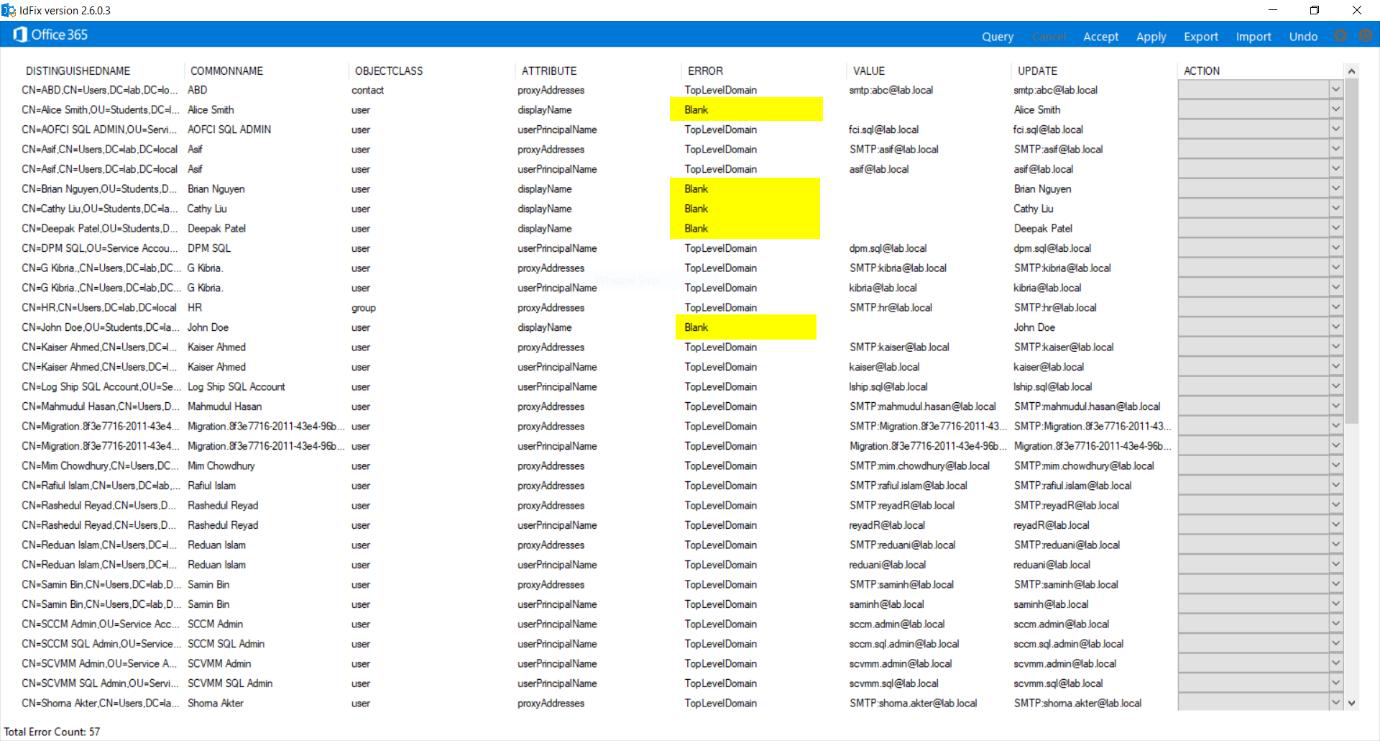This screenshot has width=1380, height=741.
Task: Click the VALUE column header
Action: [x=869, y=71]
